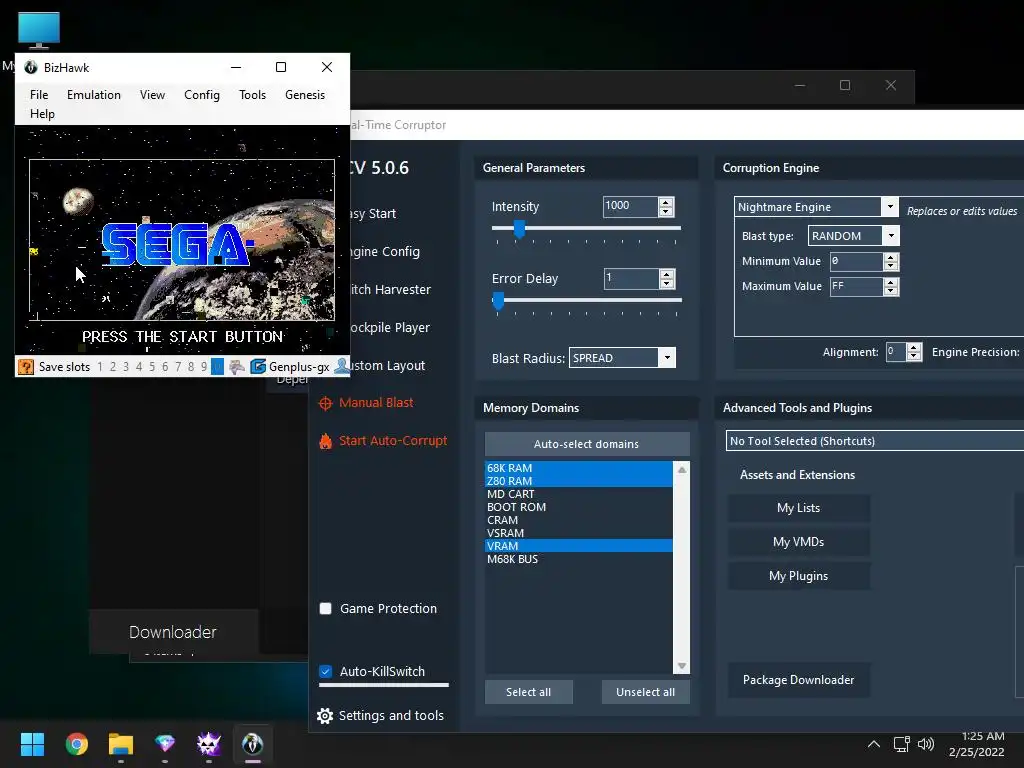This screenshot has height=768, width=1024.
Task: Click the Error Delay slider handle
Action: point(498,301)
